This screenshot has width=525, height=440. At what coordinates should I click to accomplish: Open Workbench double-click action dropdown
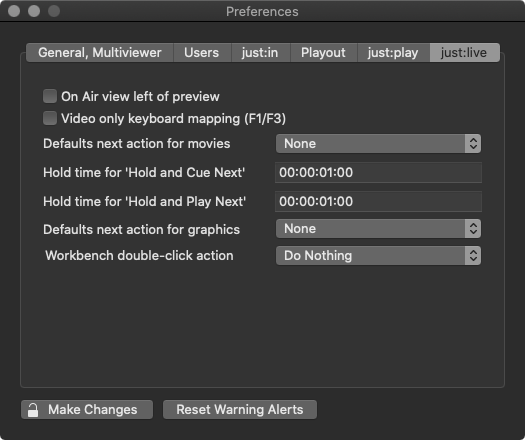(378, 255)
